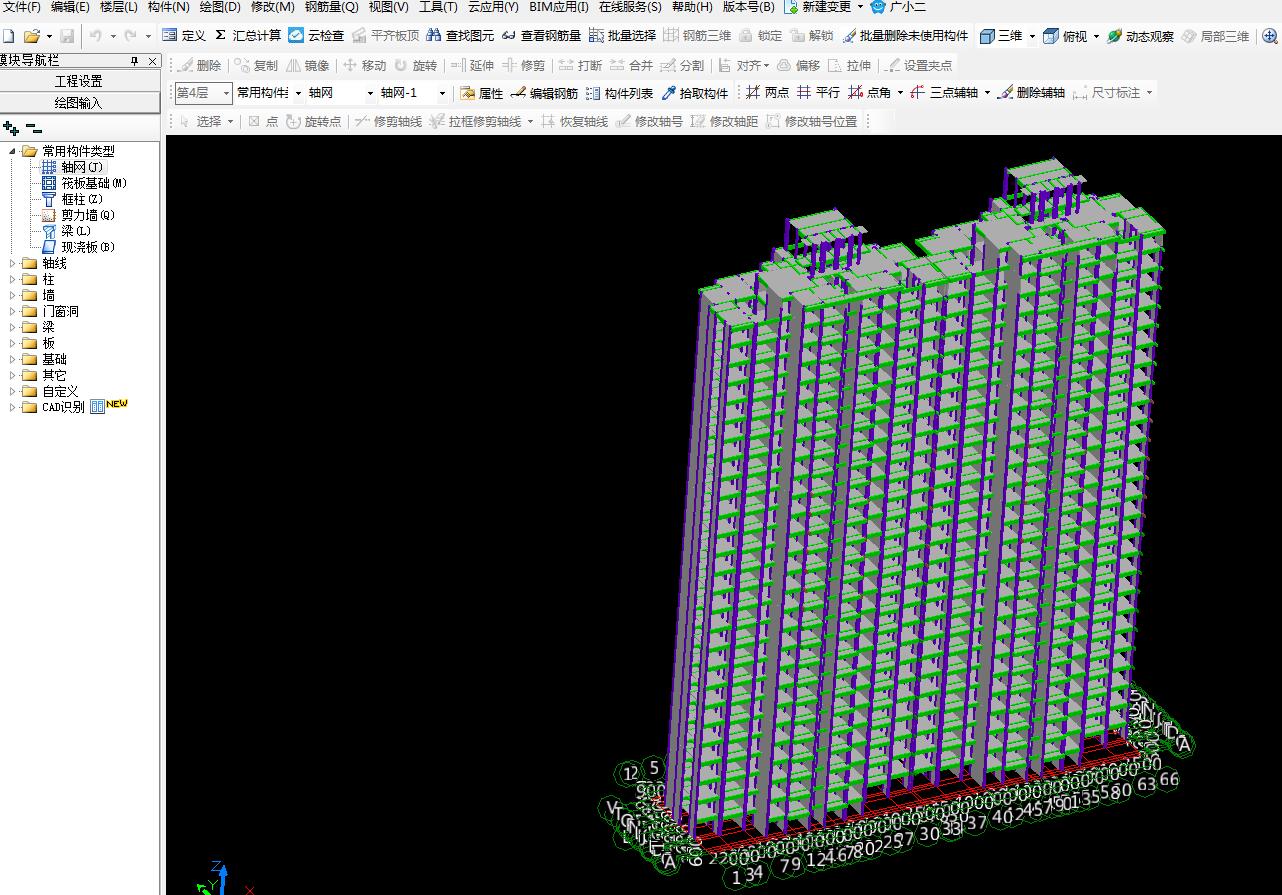Click the expand-all plus icon in navigation

click(11, 128)
